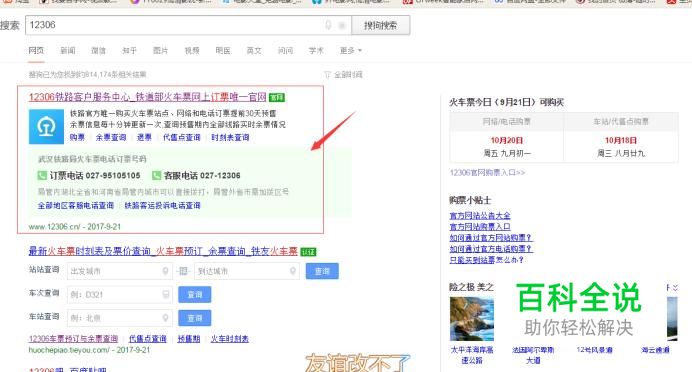The height and width of the screenshot is (372, 692).
Task: Click the www.12306.cn URL text
Action: point(55,227)
